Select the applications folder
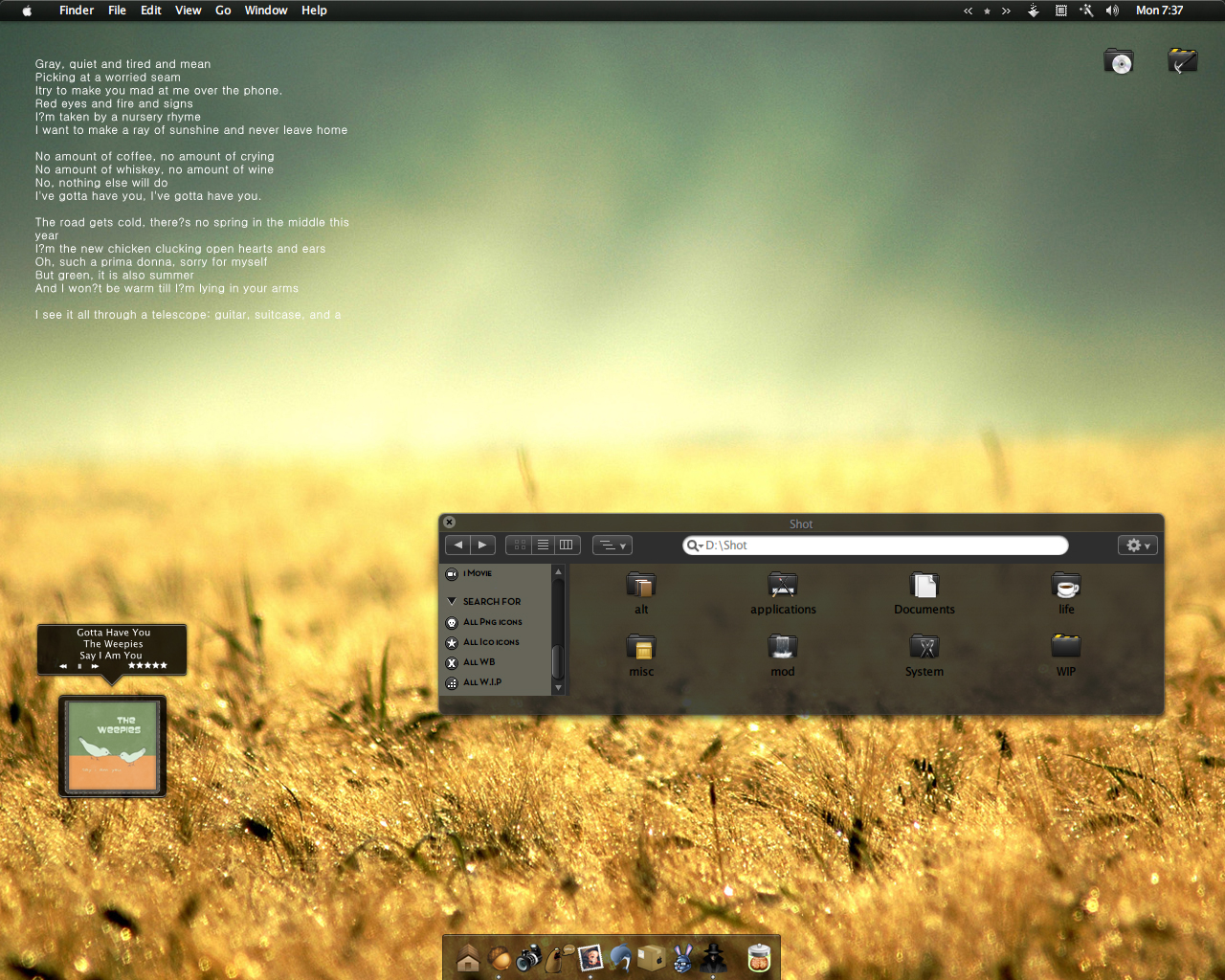 [783, 592]
